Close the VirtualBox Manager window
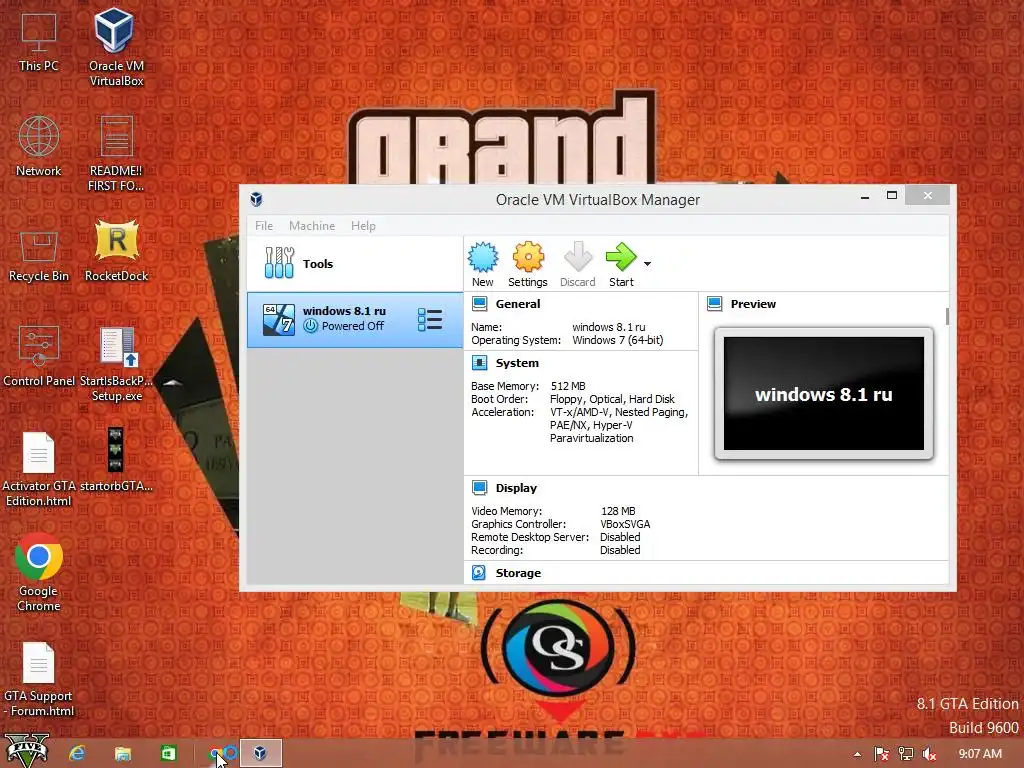1024x768 pixels. tap(927, 196)
